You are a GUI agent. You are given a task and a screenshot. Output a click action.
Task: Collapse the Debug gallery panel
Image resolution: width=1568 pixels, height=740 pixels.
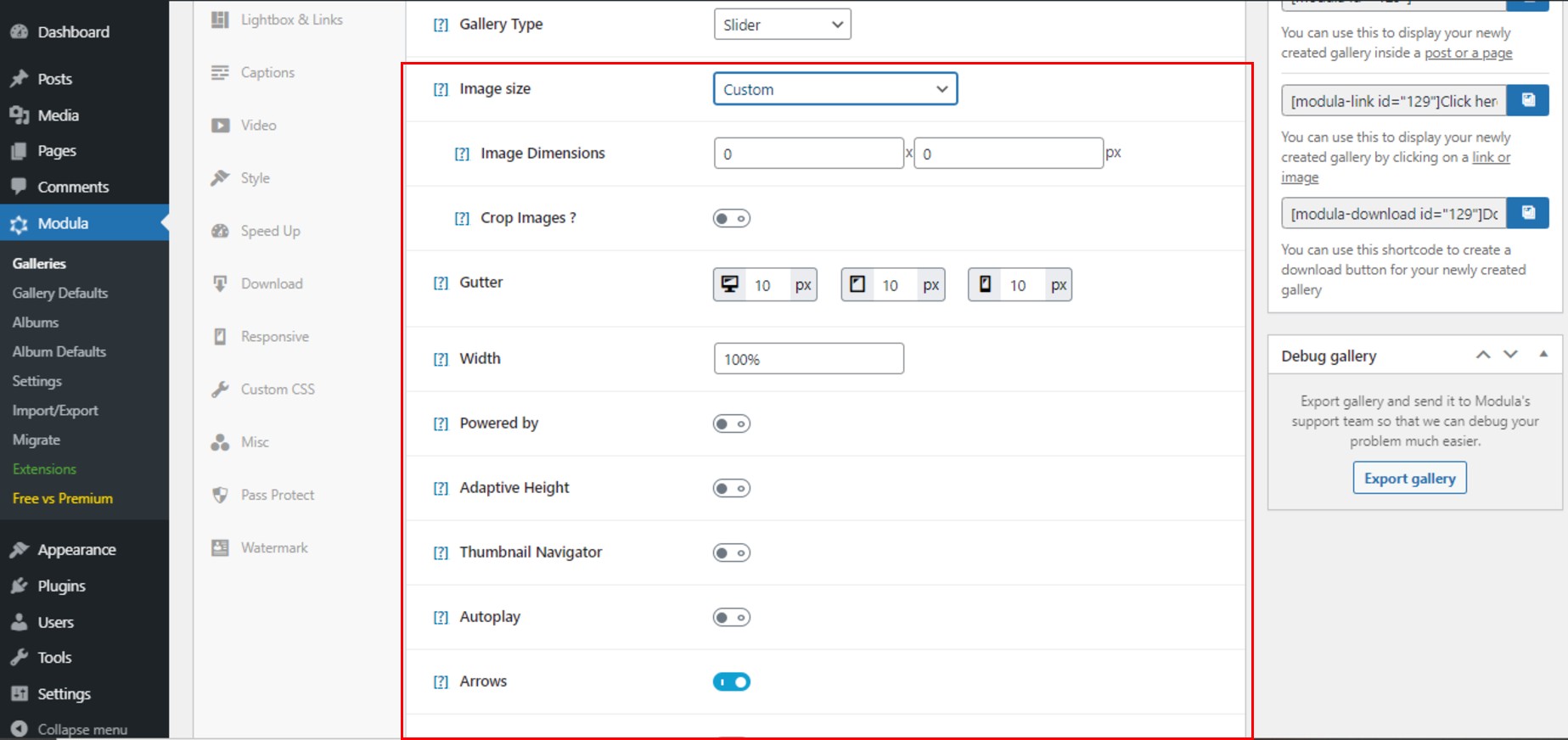[x=1543, y=355]
